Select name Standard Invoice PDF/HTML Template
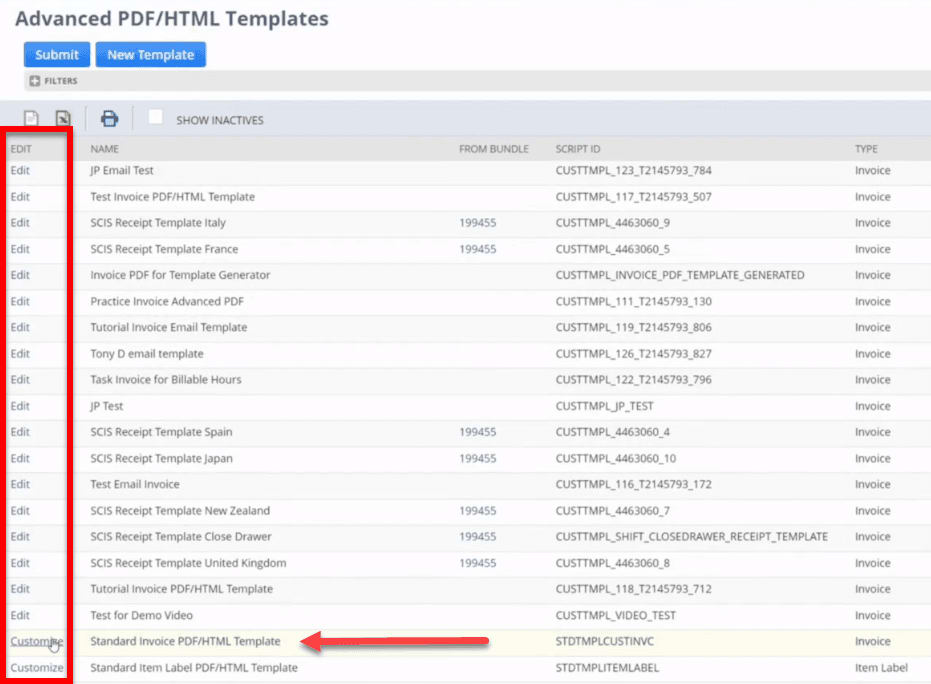The image size is (931, 684). (185, 641)
